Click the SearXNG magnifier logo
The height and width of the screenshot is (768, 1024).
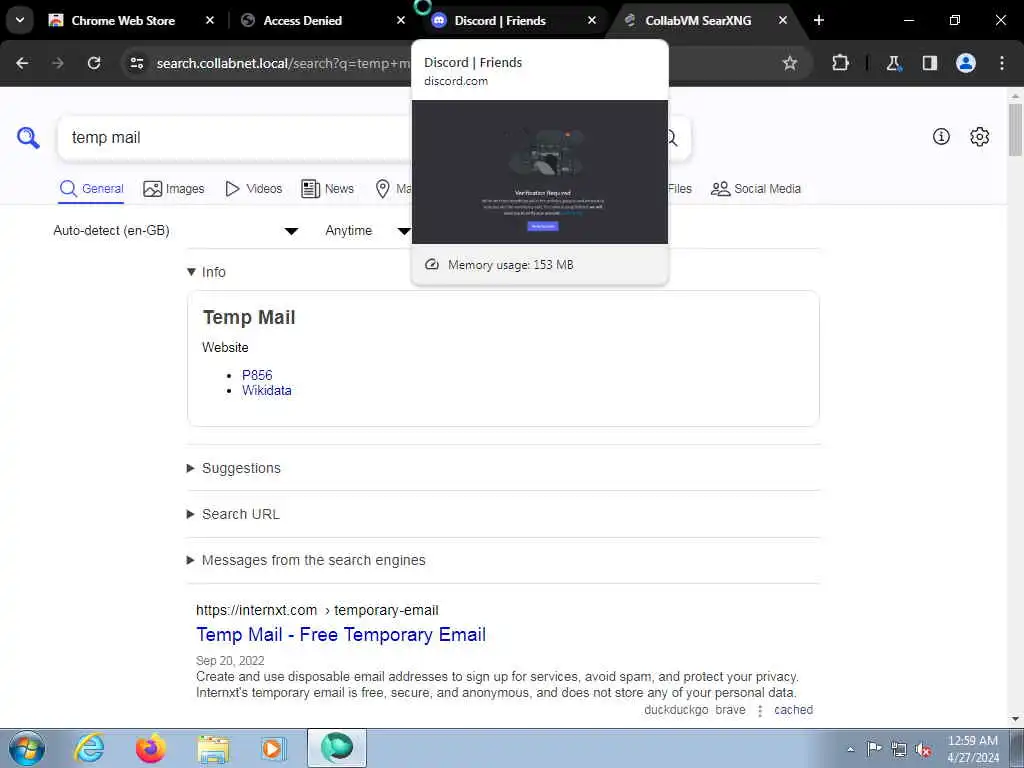click(28, 138)
